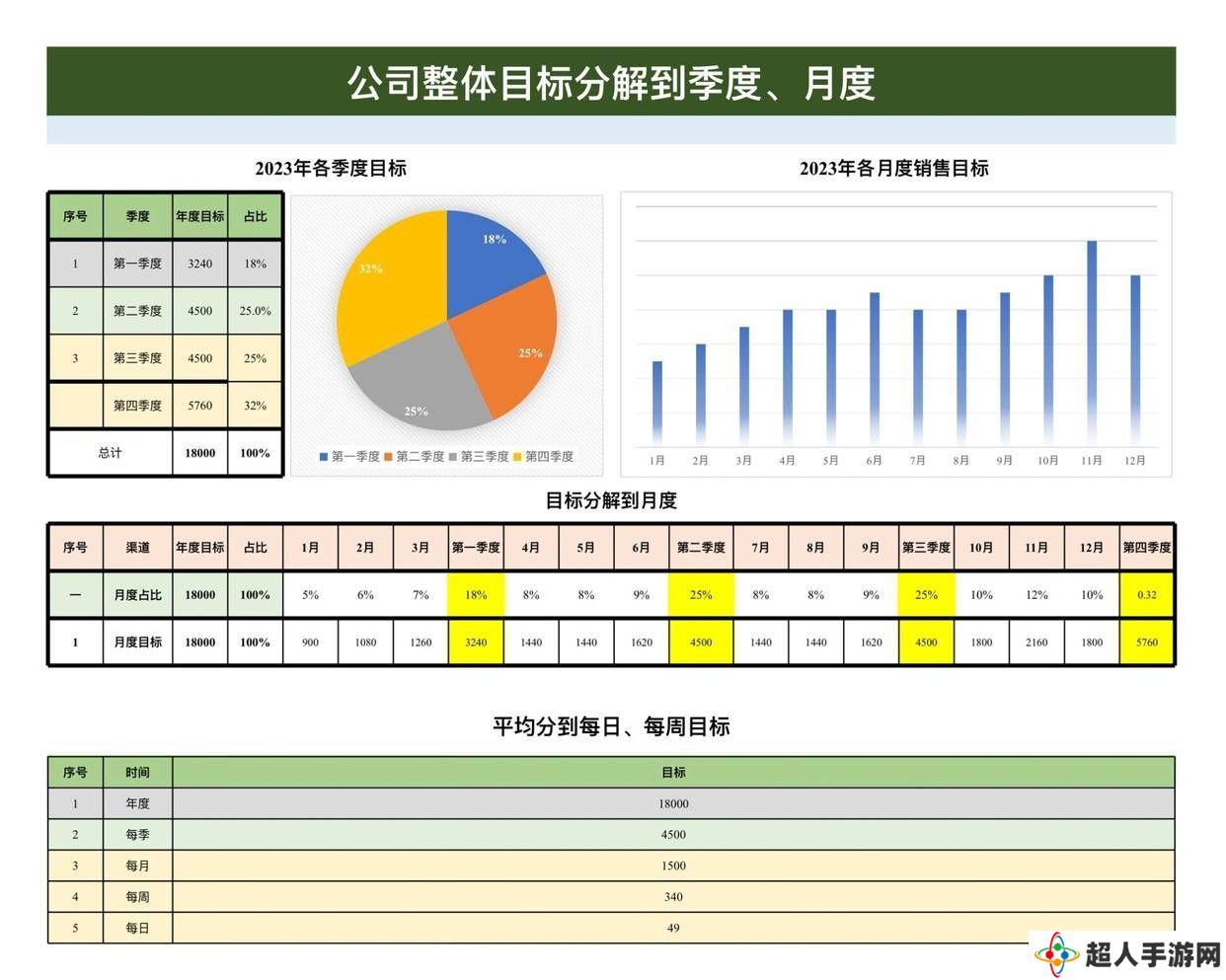This screenshot has width=1226, height=980.
Task: Click the 超人手游网 watermark logo icon
Action: click(1056, 954)
